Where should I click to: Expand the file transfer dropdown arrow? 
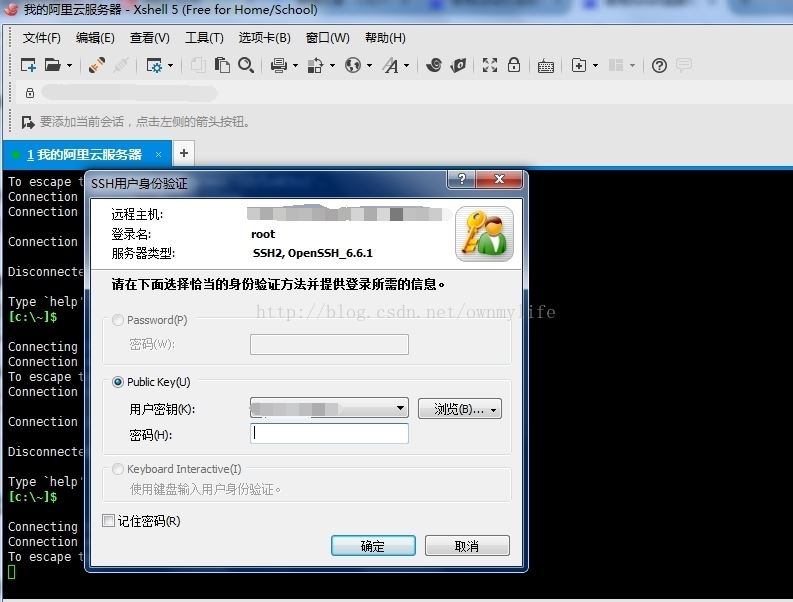point(332,66)
